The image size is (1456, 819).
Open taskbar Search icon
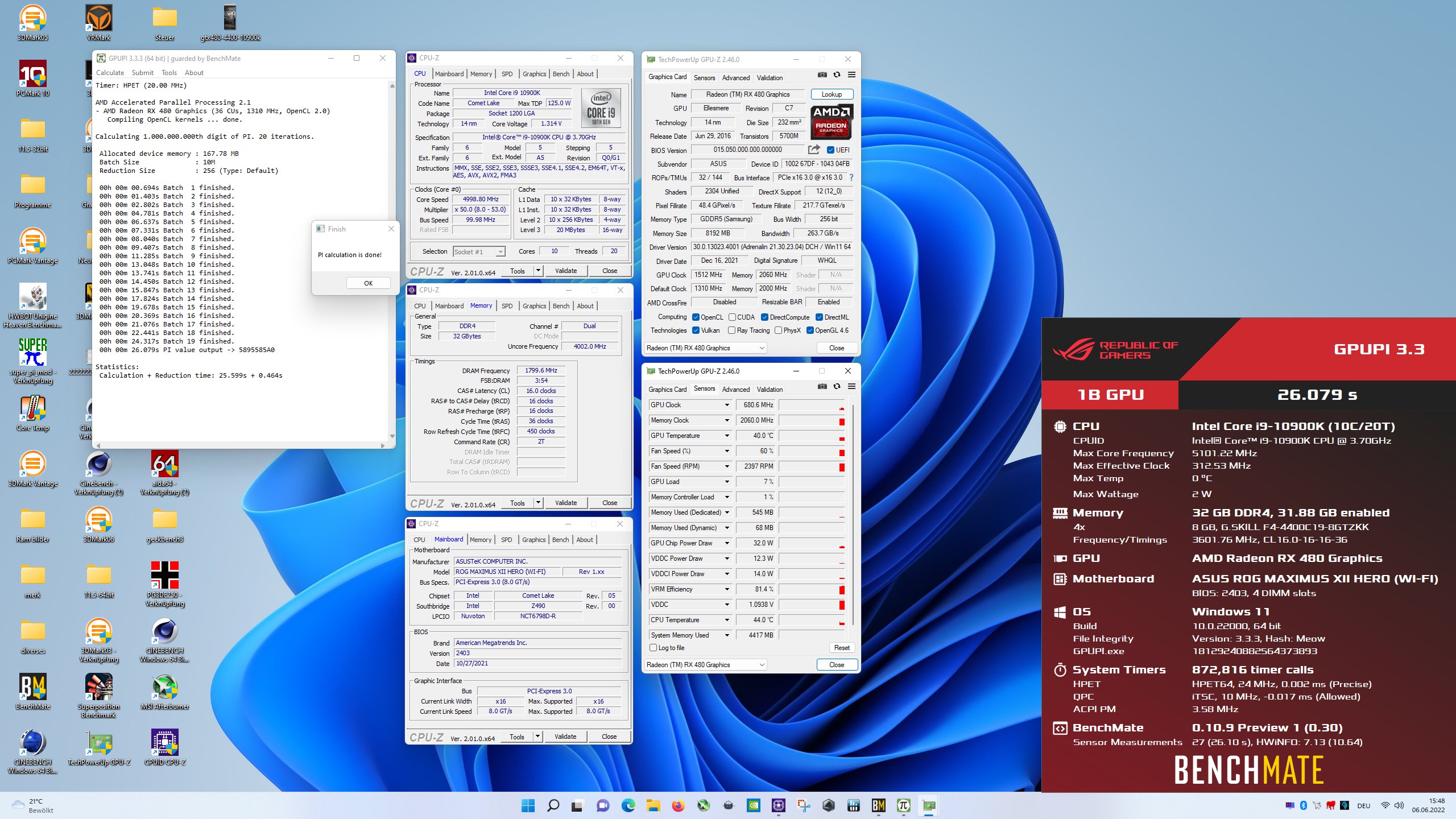pyautogui.click(x=553, y=805)
